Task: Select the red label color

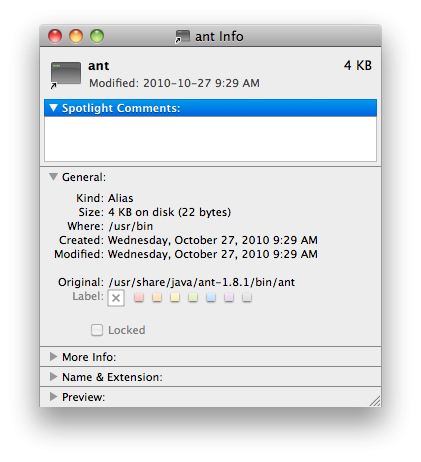Action: [x=139, y=297]
